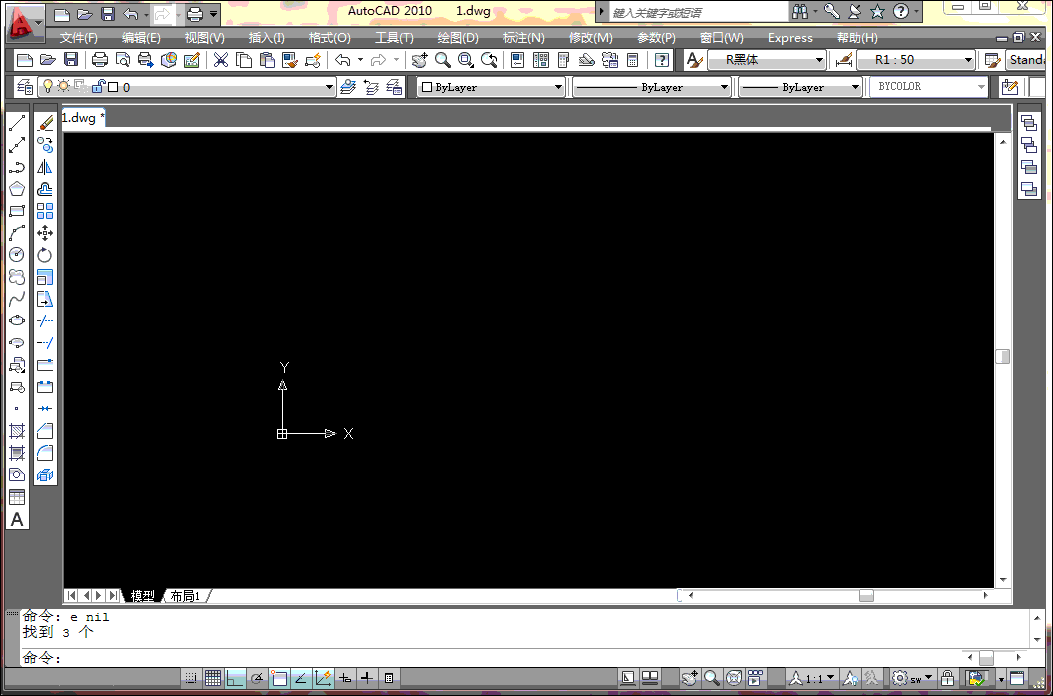Open the Express menu

tap(790, 38)
